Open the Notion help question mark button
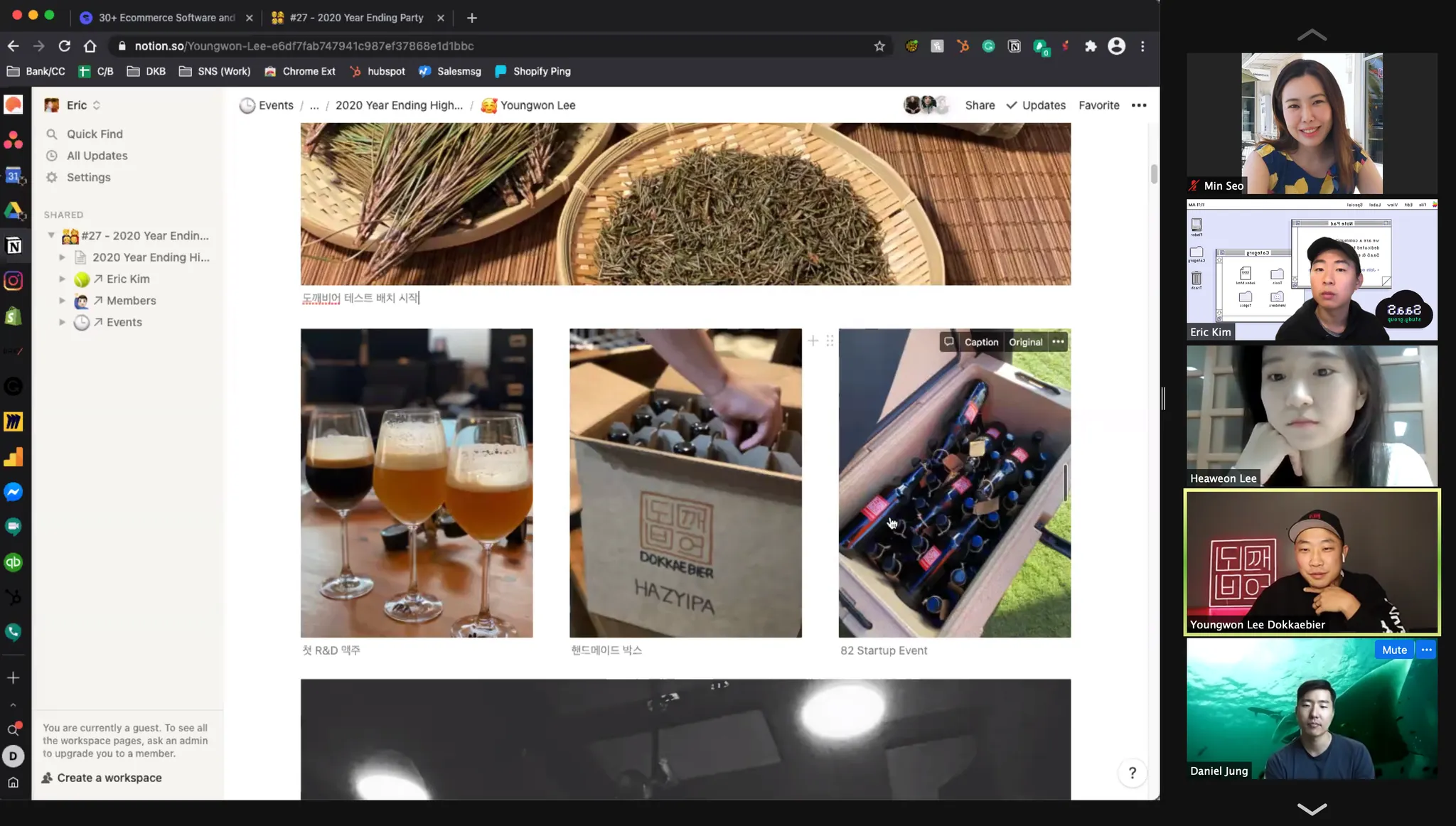 pos(1132,773)
